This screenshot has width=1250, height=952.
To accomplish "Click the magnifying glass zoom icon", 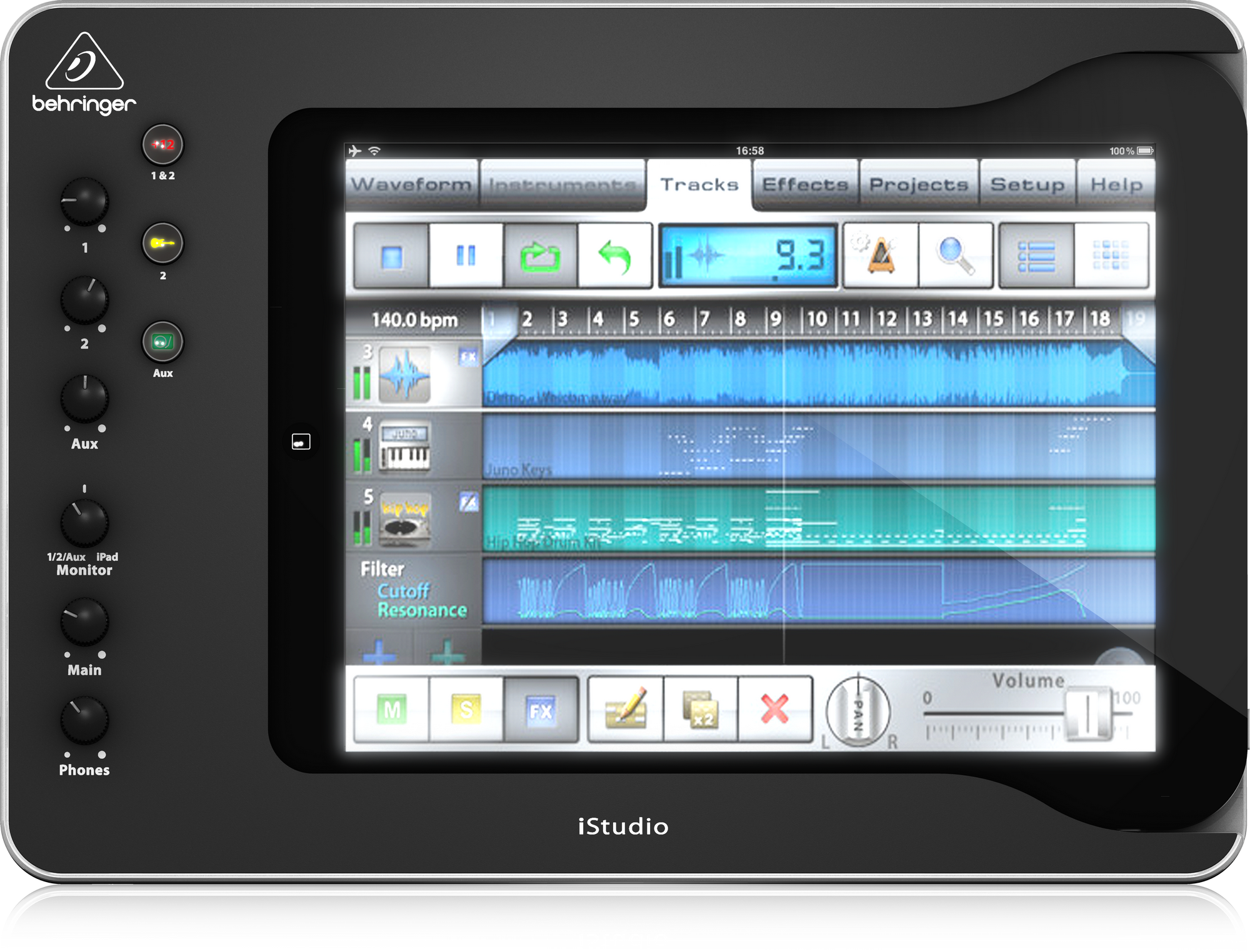I will [956, 256].
